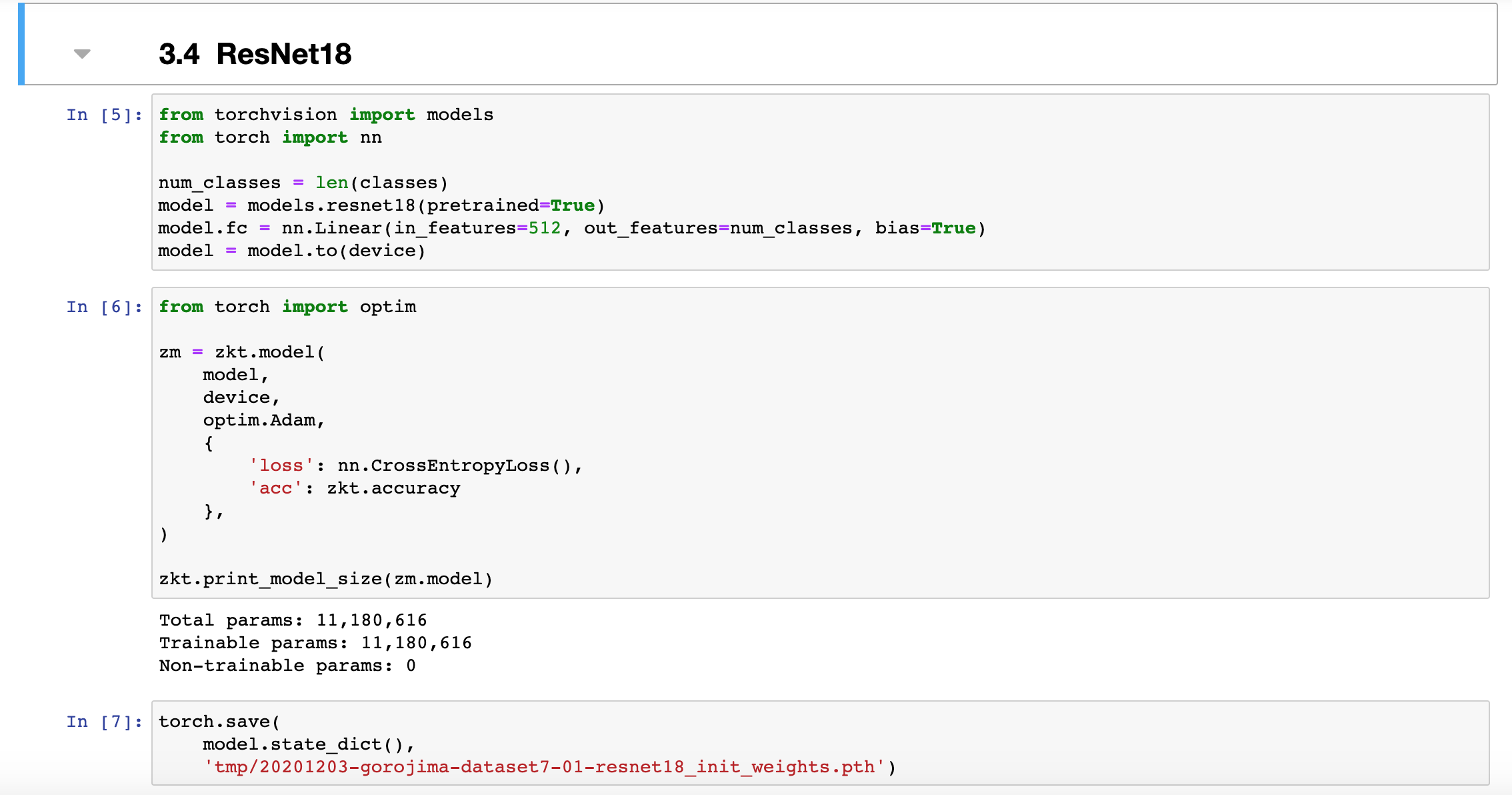This screenshot has width=1512, height=795.
Task: Click the 'optim.Adam,' argument line
Action: [264, 420]
